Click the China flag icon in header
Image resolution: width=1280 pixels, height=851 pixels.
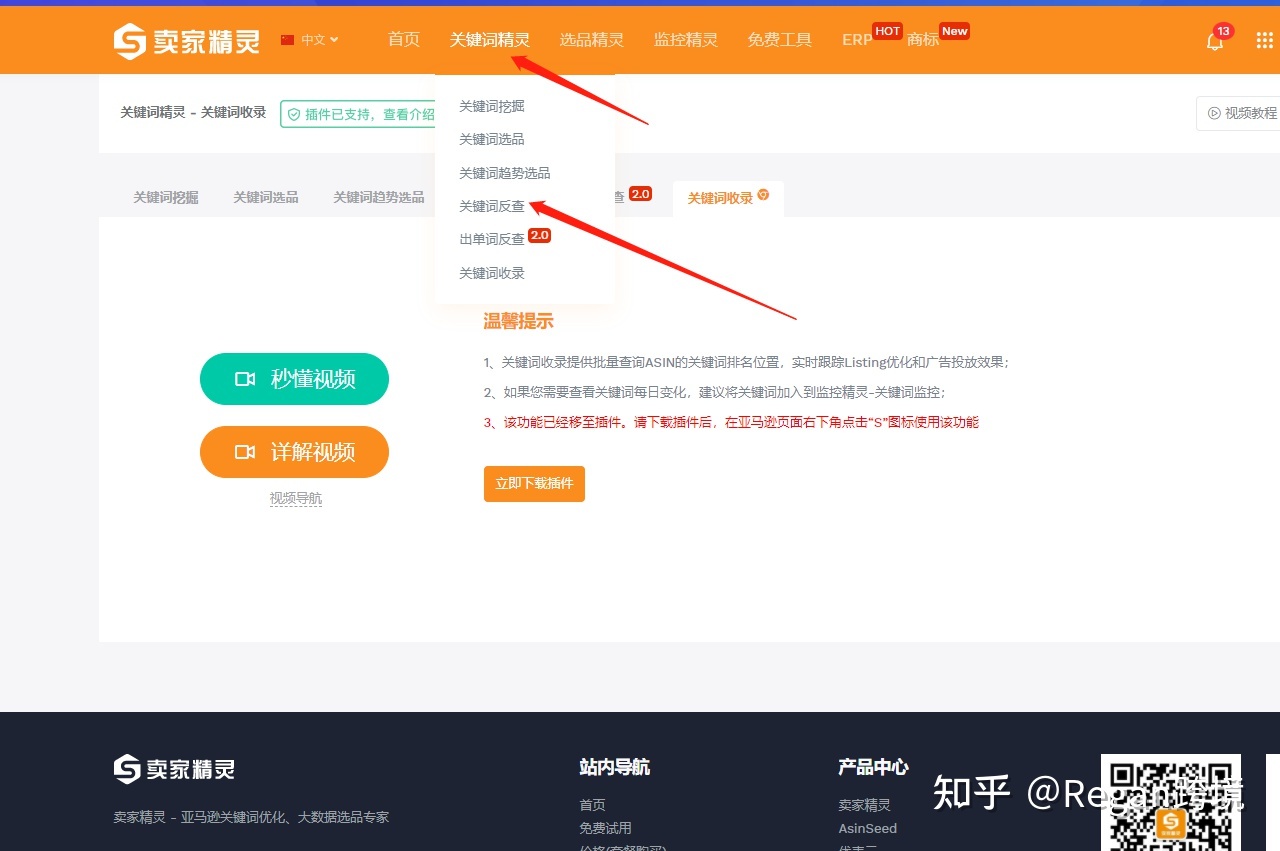point(288,40)
